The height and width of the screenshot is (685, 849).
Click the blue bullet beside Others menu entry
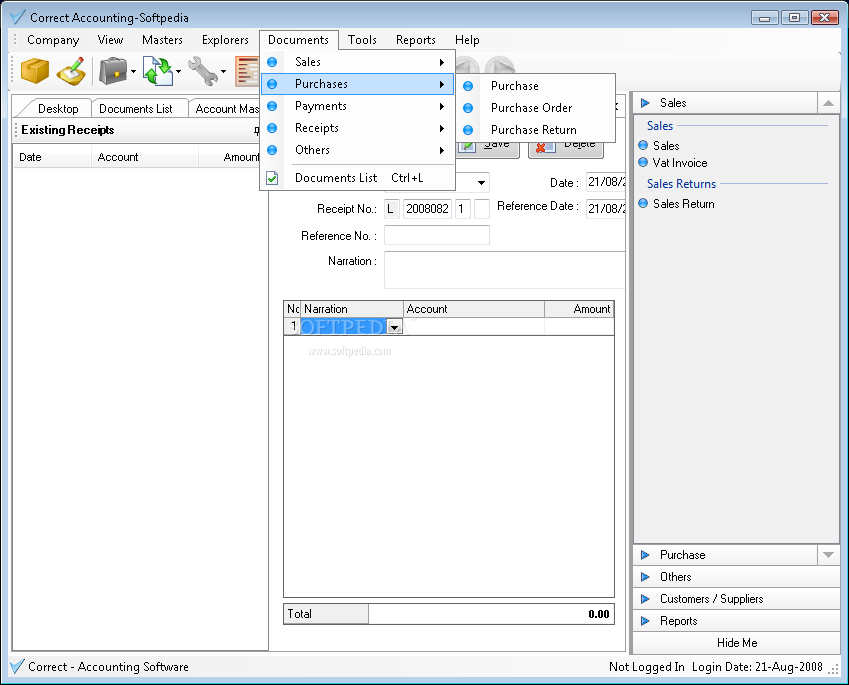pyautogui.click(x=272, y=150)
